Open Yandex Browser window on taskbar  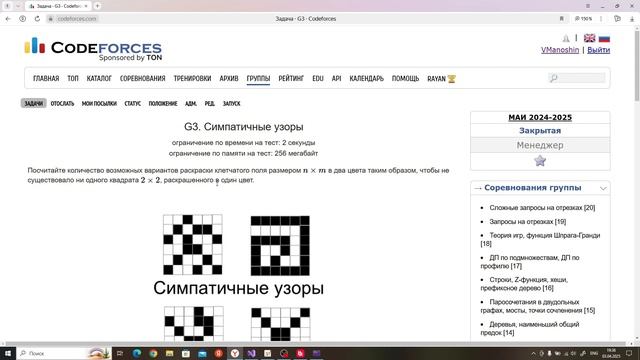coord(235,353)
